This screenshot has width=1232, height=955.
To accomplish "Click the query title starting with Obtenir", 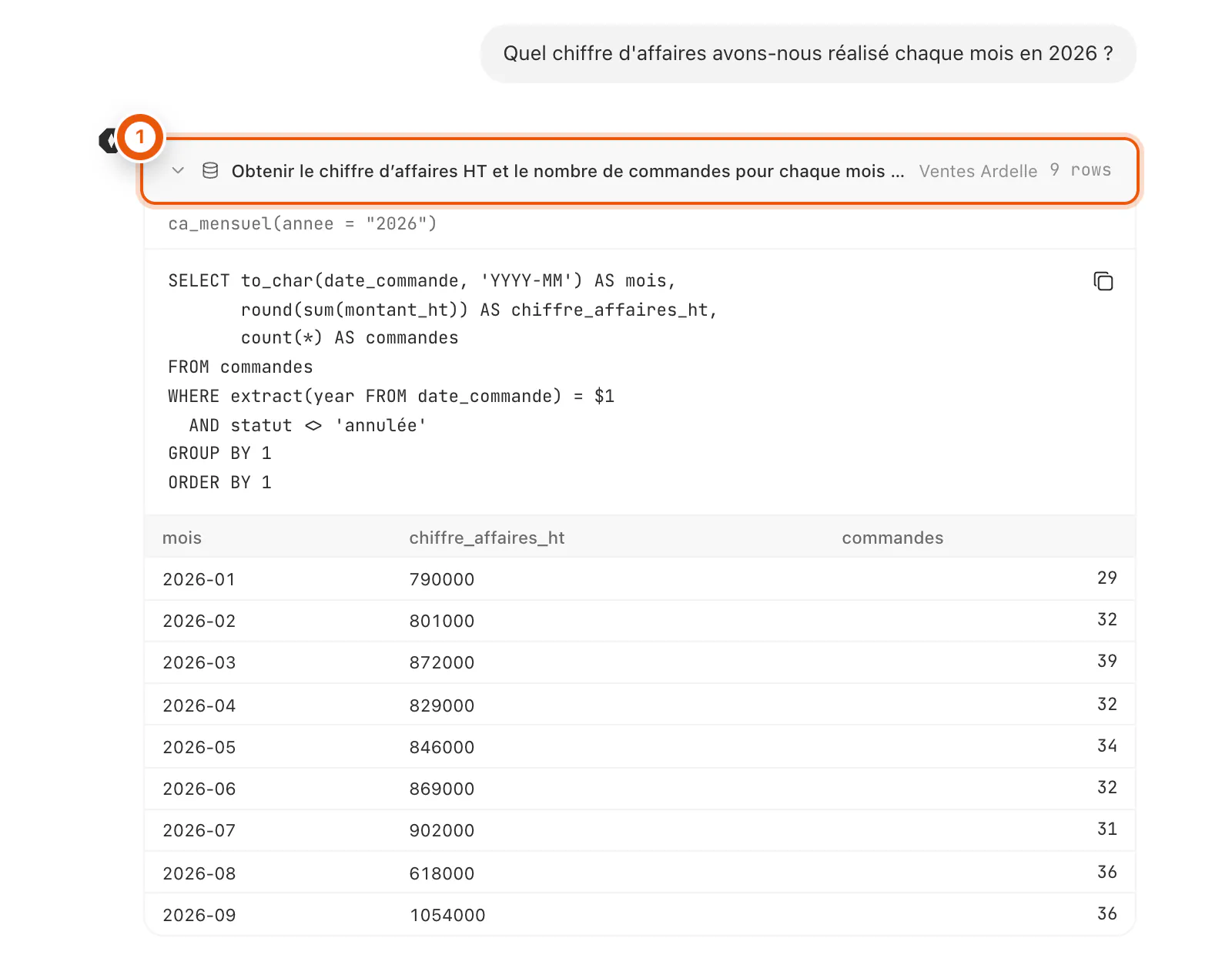I will tap(567, 171).
